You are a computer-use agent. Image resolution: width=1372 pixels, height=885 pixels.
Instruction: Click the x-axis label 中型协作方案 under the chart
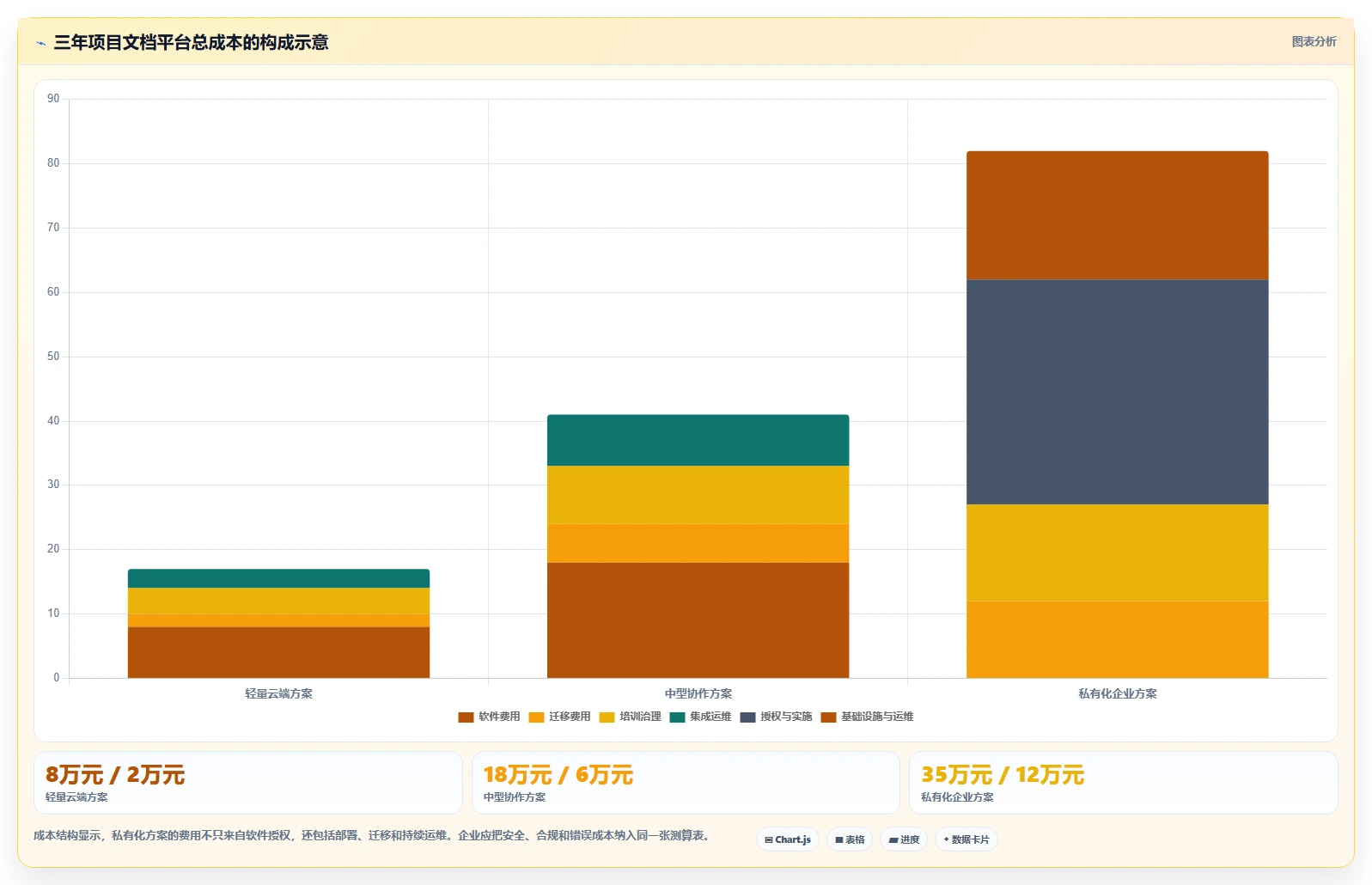(x=698, y=693)
